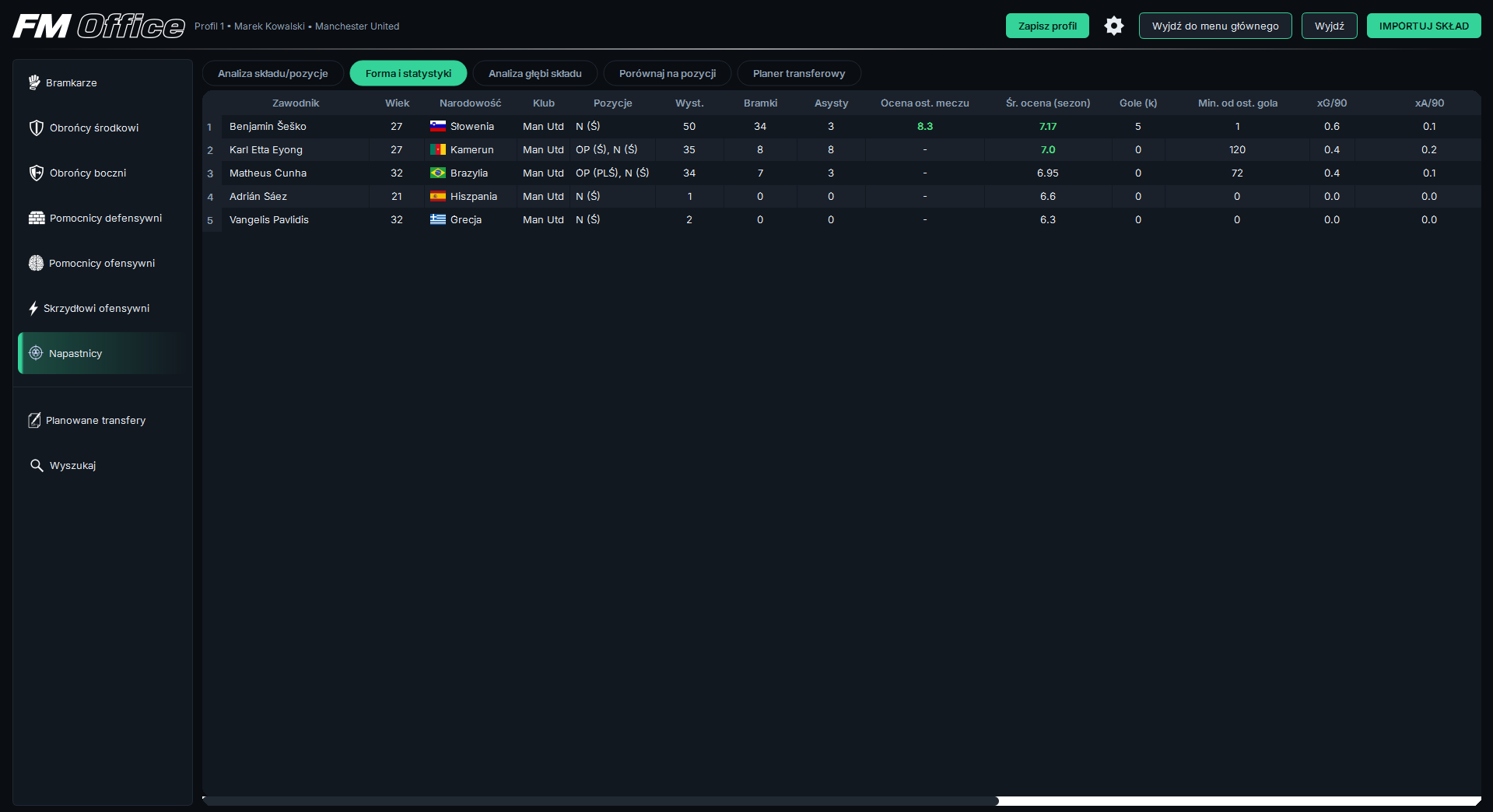This screenshot has height=812, width=1493.
Task: Open the Bramkarze section
Action: point(103,82)
